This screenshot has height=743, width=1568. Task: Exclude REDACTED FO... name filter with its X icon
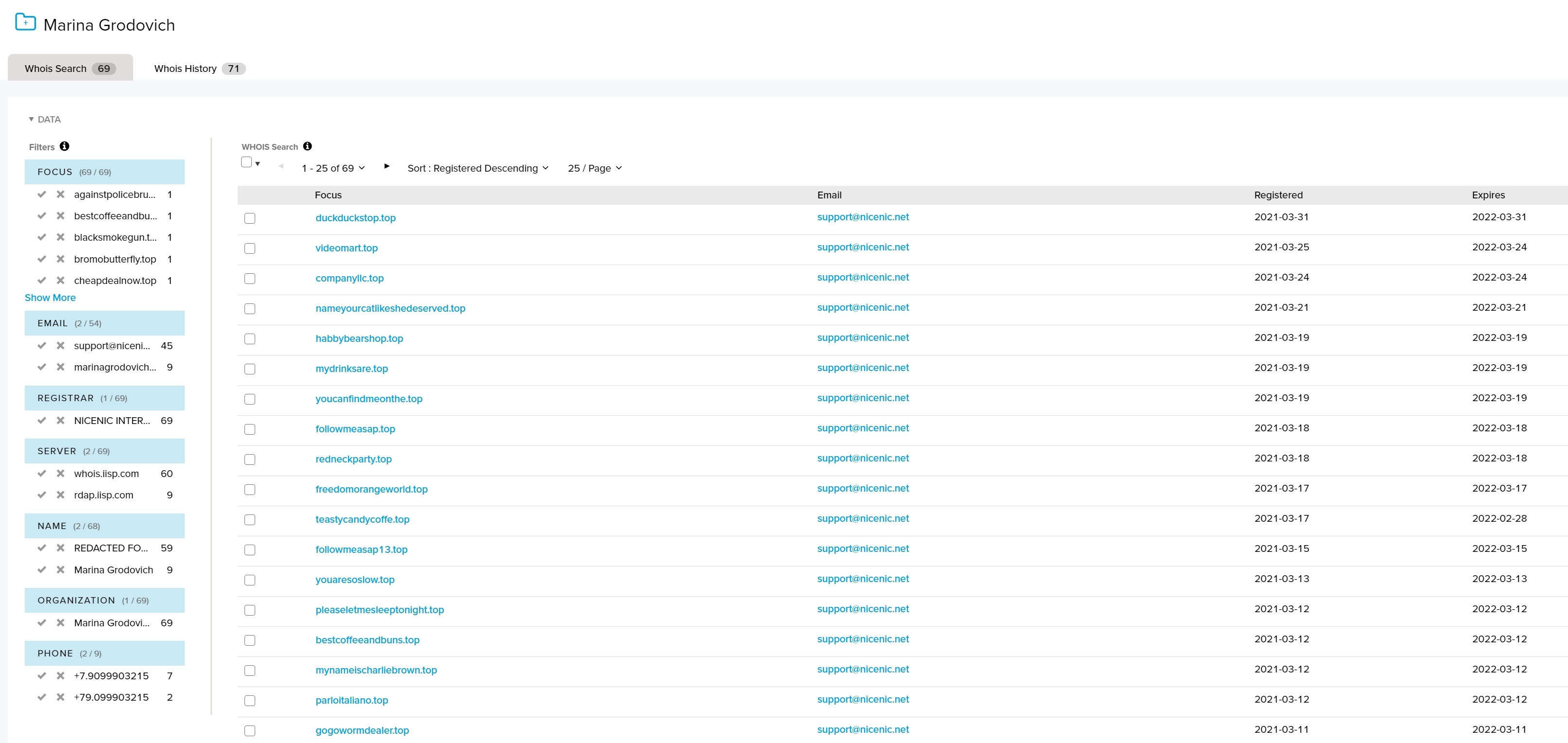(60, 548)
